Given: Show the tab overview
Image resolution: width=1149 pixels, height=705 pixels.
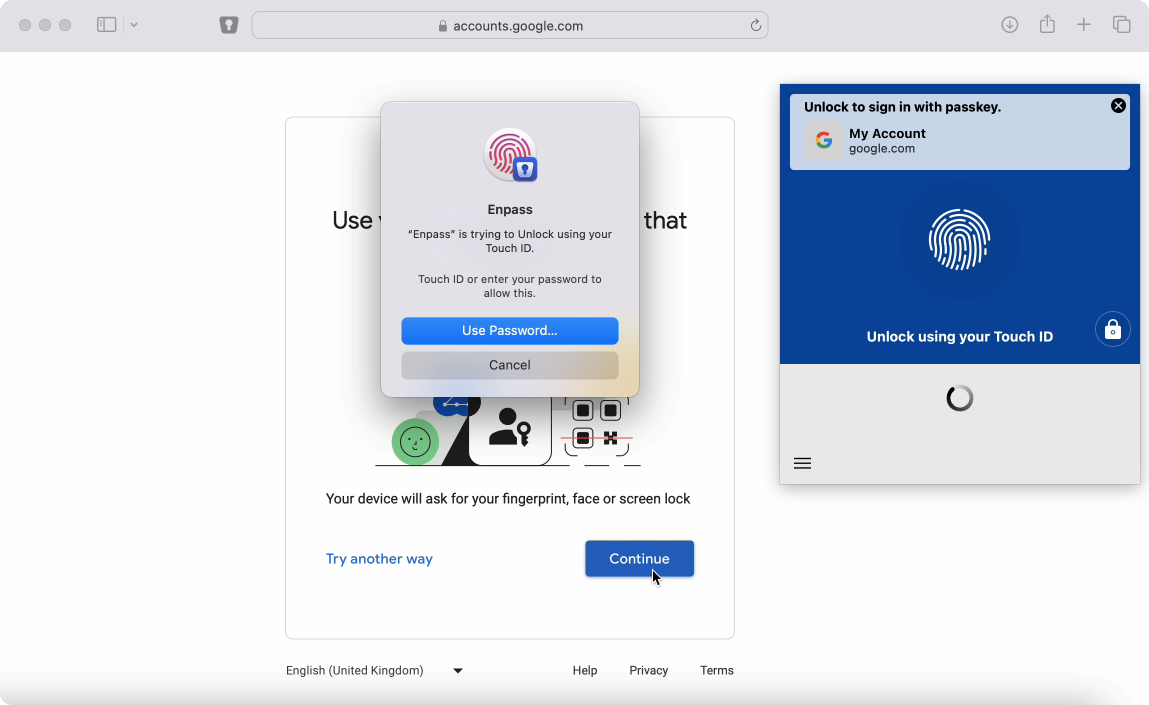Looking at the screenshot, I should (x=1122, y=25).
